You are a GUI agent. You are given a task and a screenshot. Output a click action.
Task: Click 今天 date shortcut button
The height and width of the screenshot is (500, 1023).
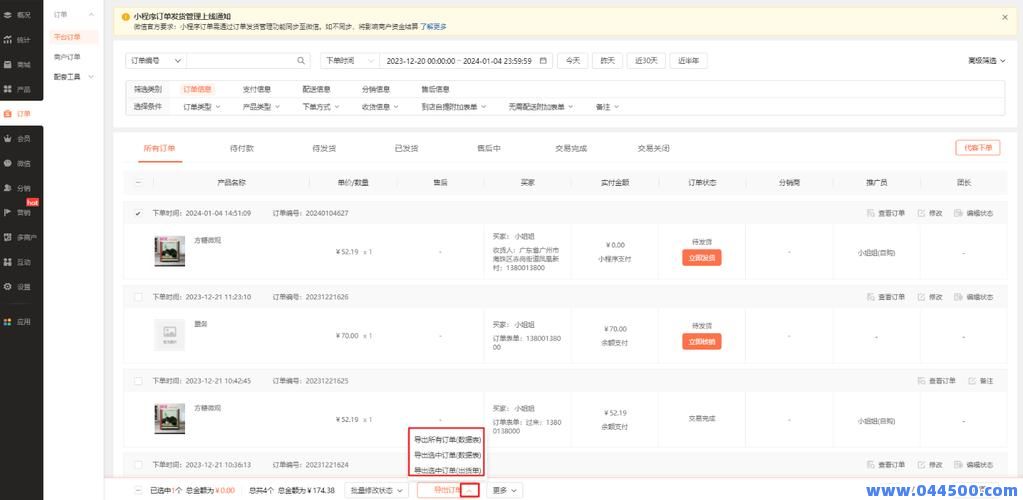(572, 61)
